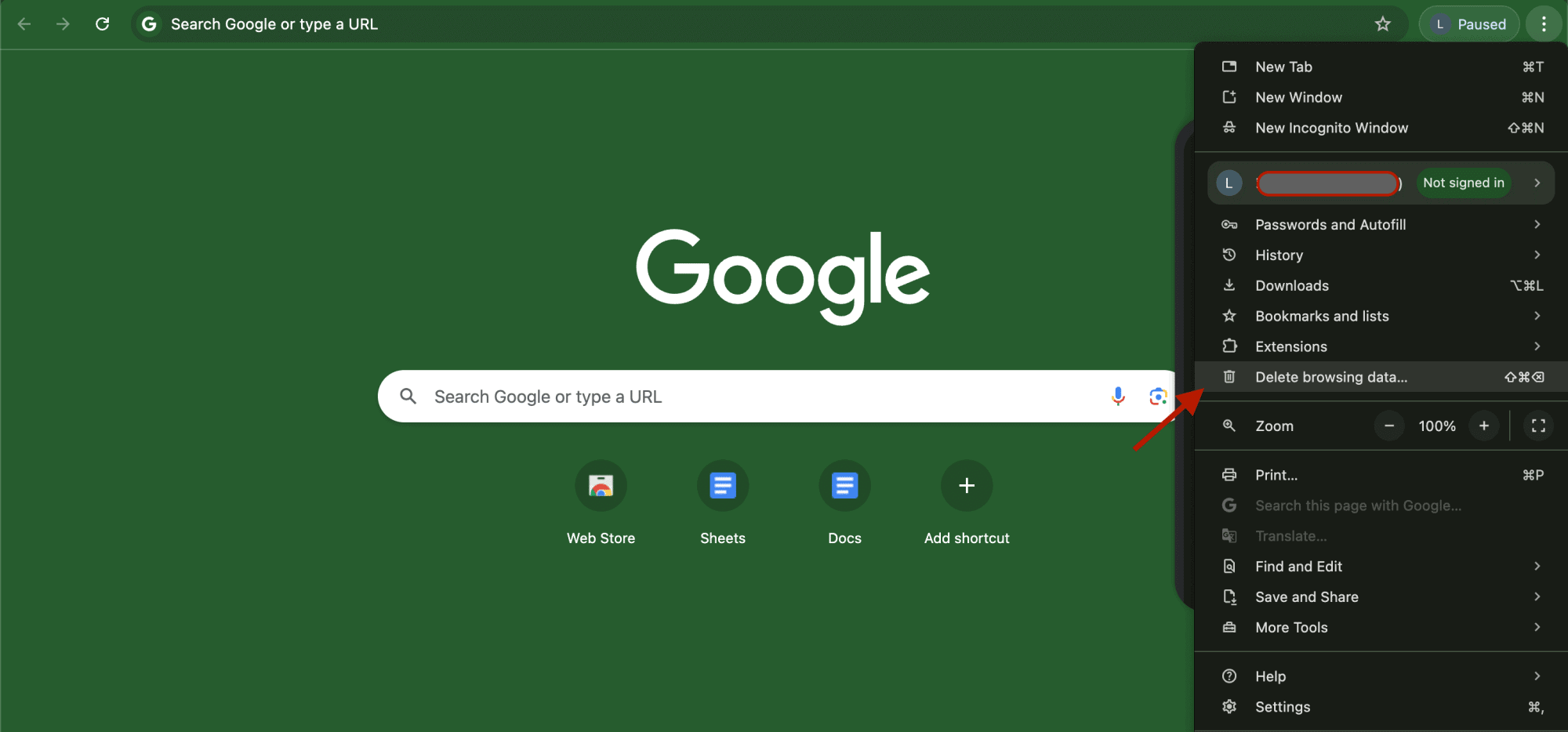The width and height of the screenshot is (1568, 732).
Task: Open Settings from the menu
Action: (x=1381, y=706)
